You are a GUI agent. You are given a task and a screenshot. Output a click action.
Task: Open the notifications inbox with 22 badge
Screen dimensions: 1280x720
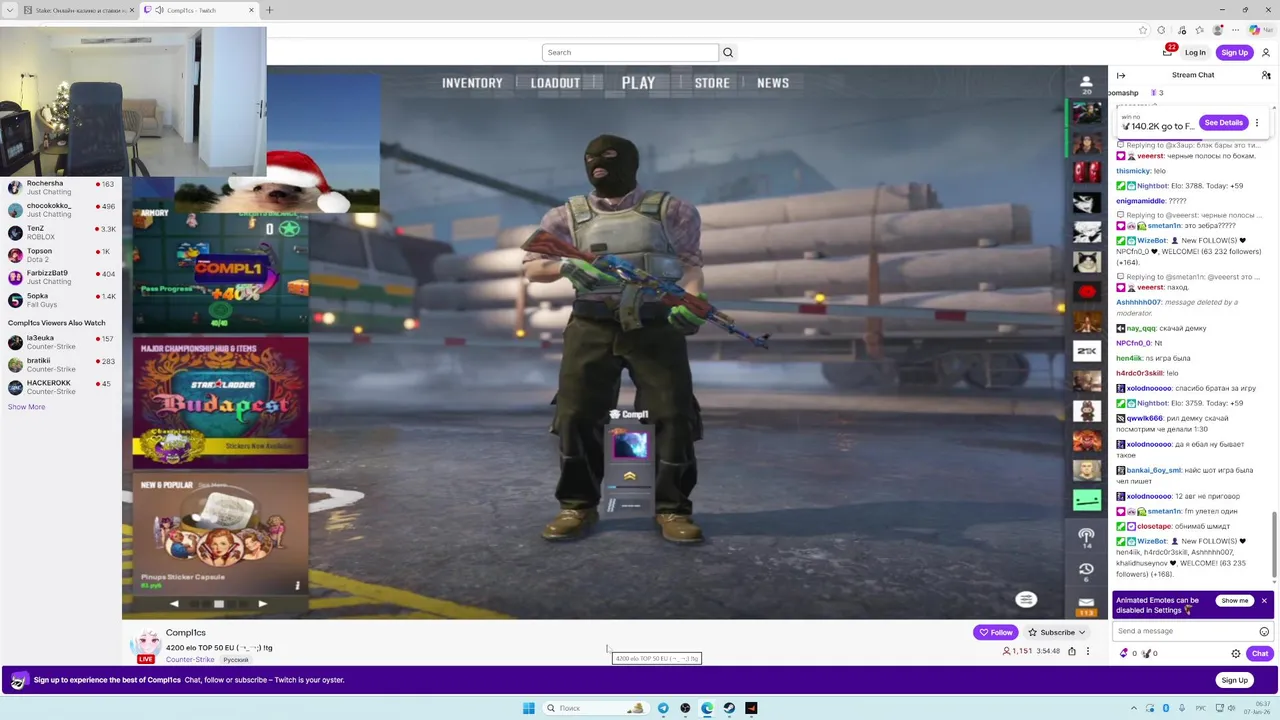[x=1167, y=52]
